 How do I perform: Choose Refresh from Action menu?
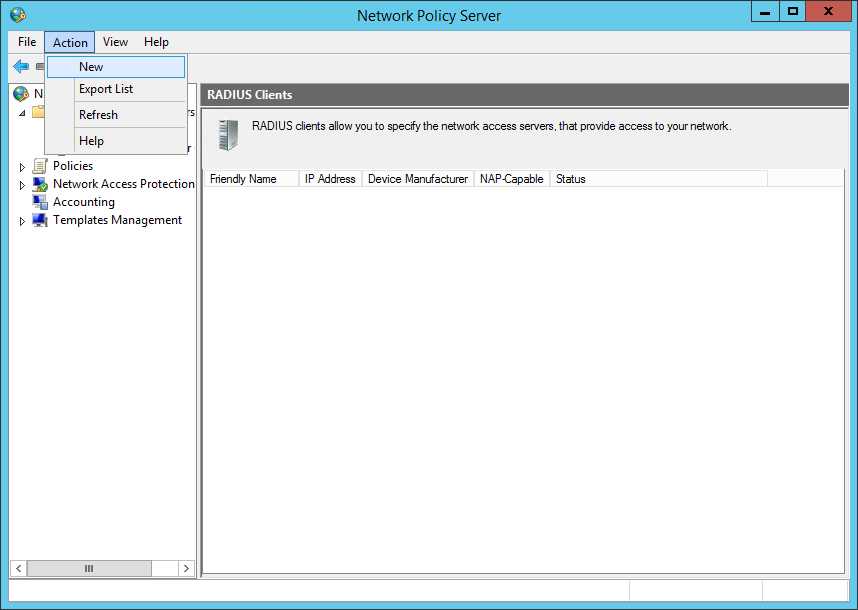click(116, 115)
